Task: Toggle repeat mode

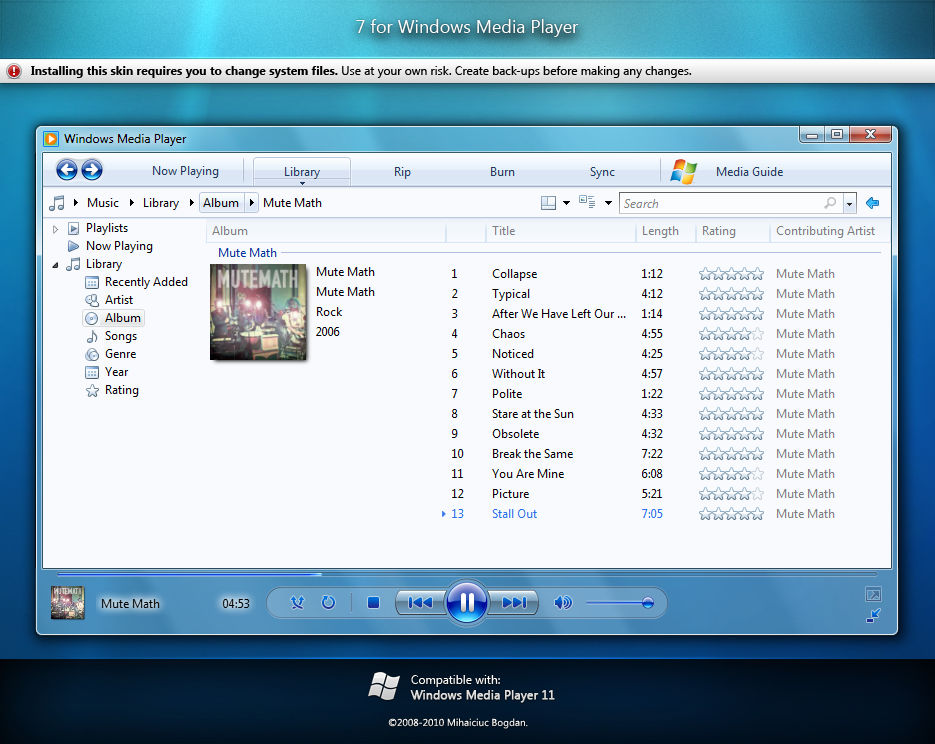Action: pos(328,602)
